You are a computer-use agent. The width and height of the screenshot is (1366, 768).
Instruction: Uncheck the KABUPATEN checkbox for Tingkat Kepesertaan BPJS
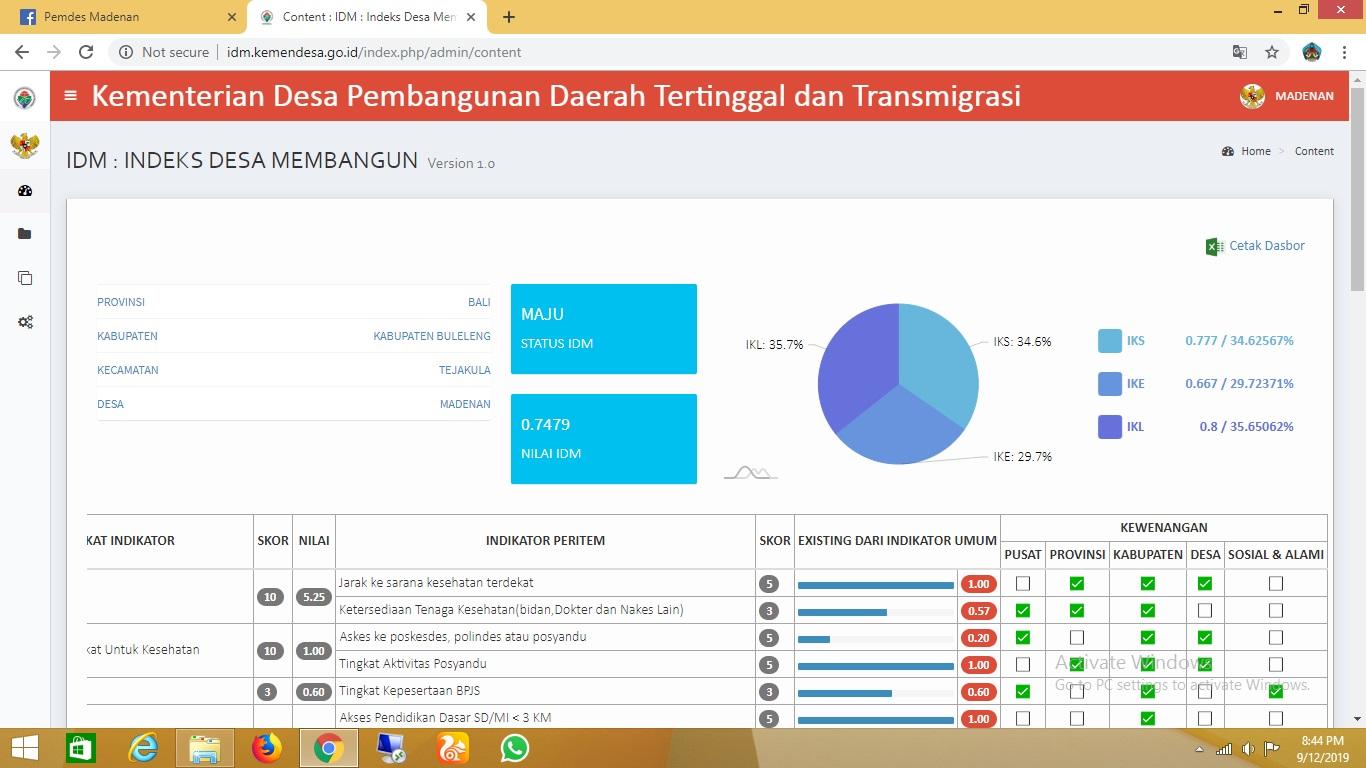pos(1148,690)
